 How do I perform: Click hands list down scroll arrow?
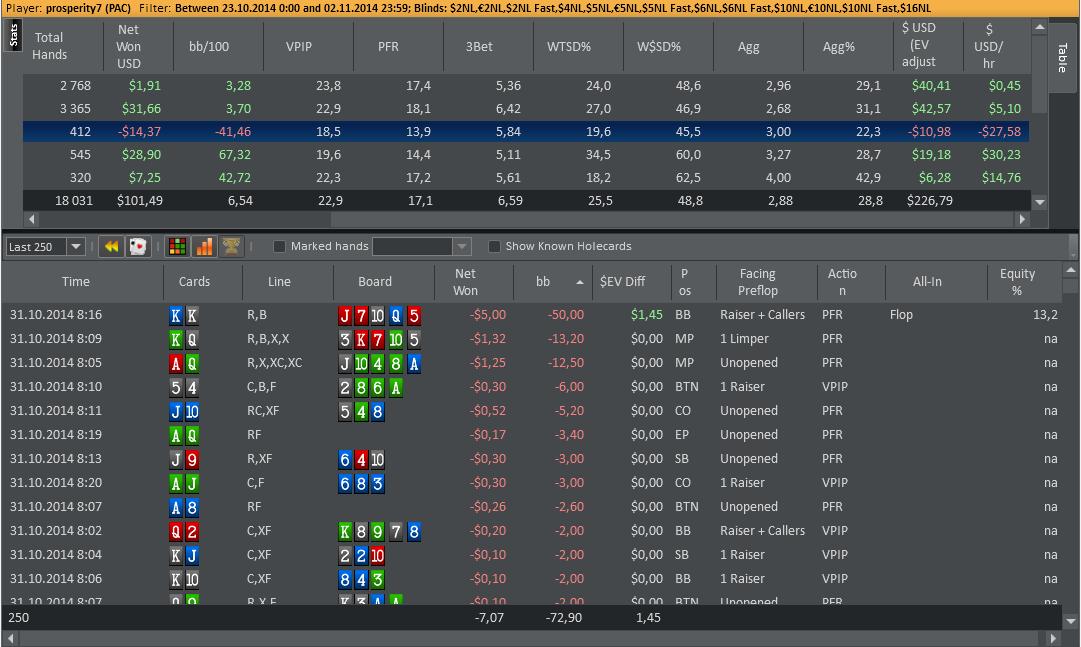pyautogui.click(x=1071, y=621)
